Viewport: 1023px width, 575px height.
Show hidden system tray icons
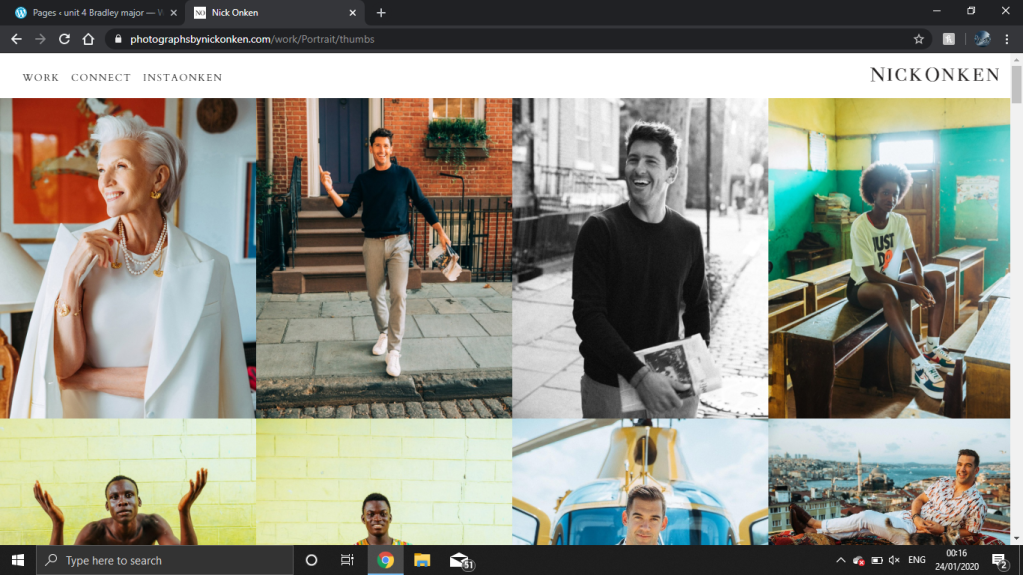840,560
